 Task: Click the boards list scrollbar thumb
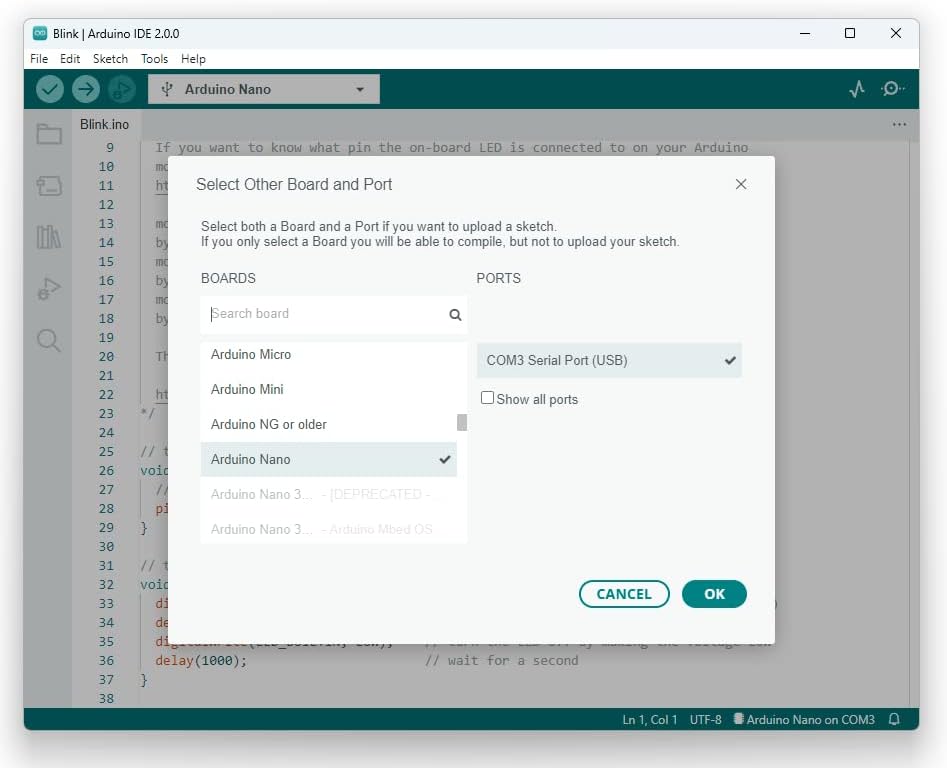(462, 423)
